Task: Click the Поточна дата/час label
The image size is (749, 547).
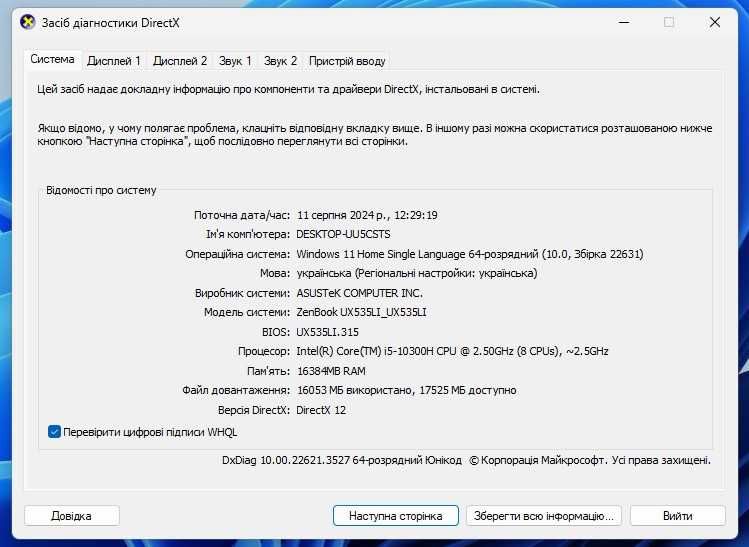Action: point(242,215)
